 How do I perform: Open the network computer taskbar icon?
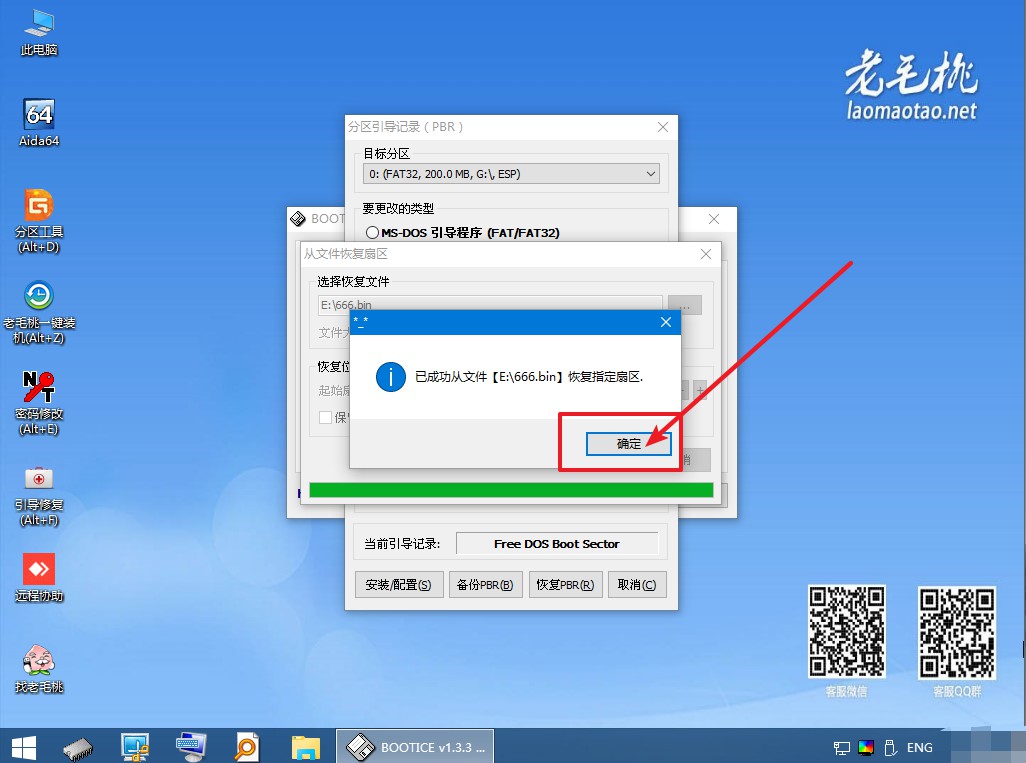tap(135, 747)
